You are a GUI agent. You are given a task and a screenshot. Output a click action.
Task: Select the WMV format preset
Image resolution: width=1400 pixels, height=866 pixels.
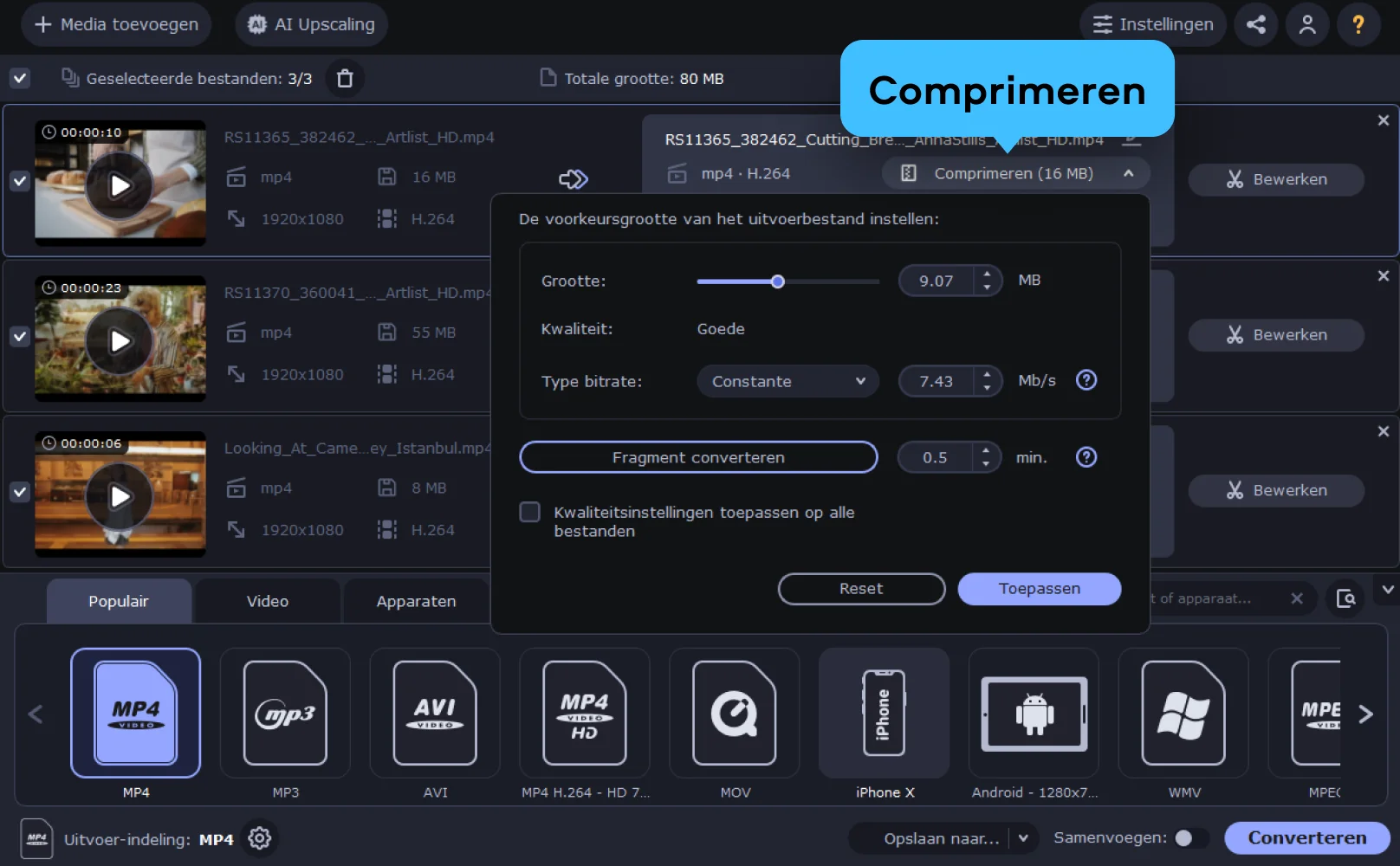1184,713
